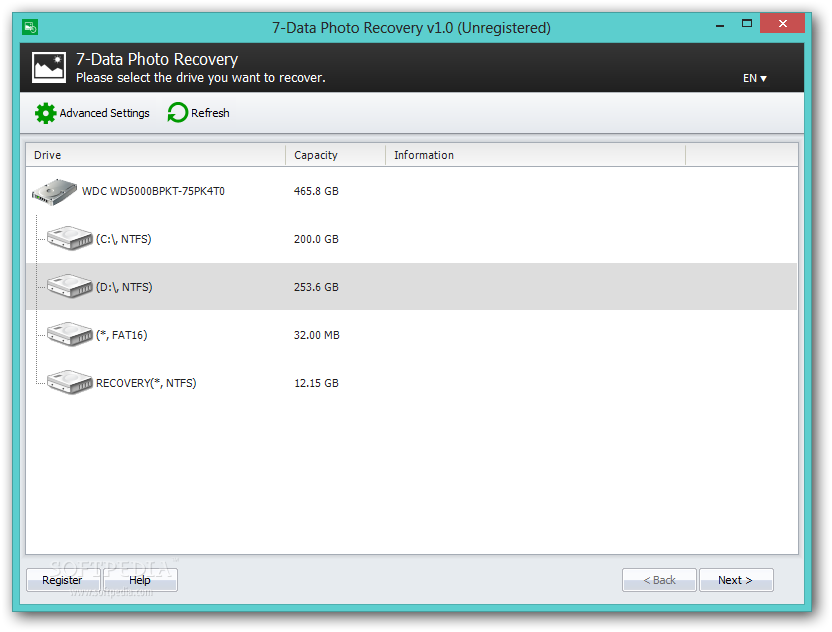832x632 pixels.
Task: Sort by the Drive column header
Action: [155, 155]
